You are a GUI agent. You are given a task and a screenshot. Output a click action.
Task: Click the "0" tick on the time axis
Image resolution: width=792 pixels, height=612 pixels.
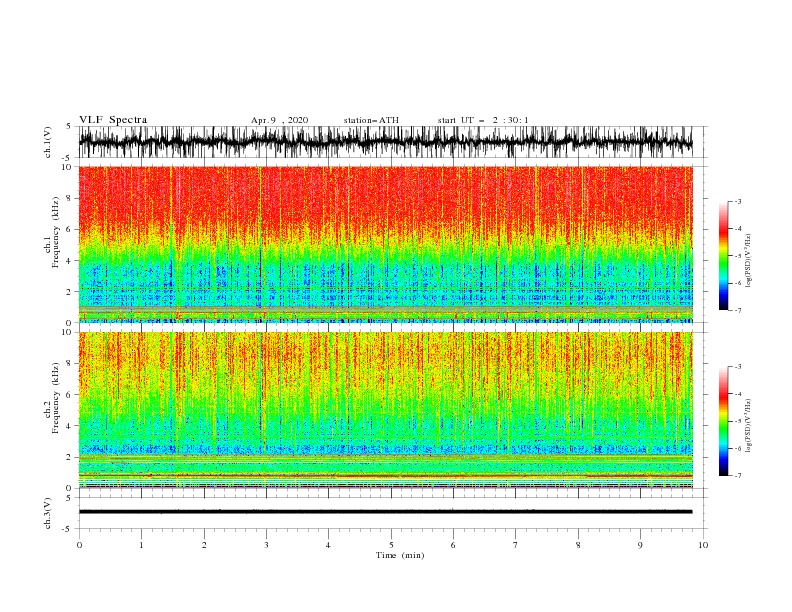coord(79,545)
